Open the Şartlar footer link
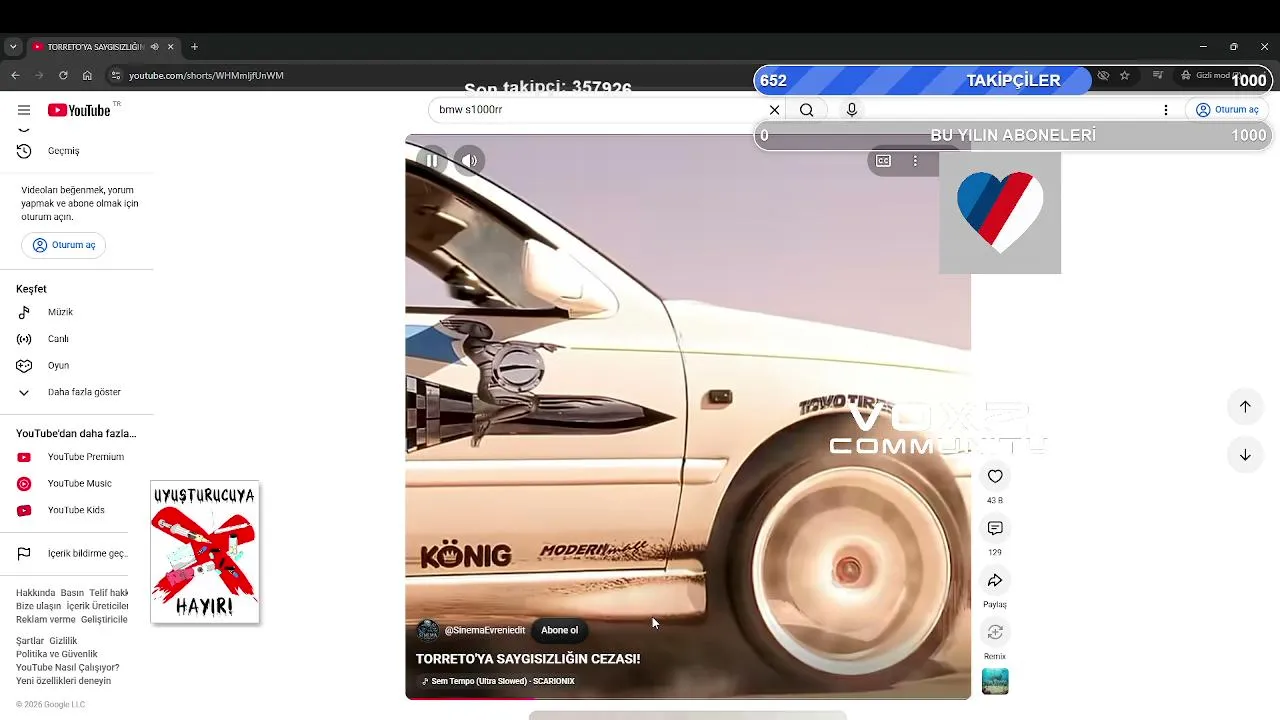Screen dimensions: 1280x720 30,641
